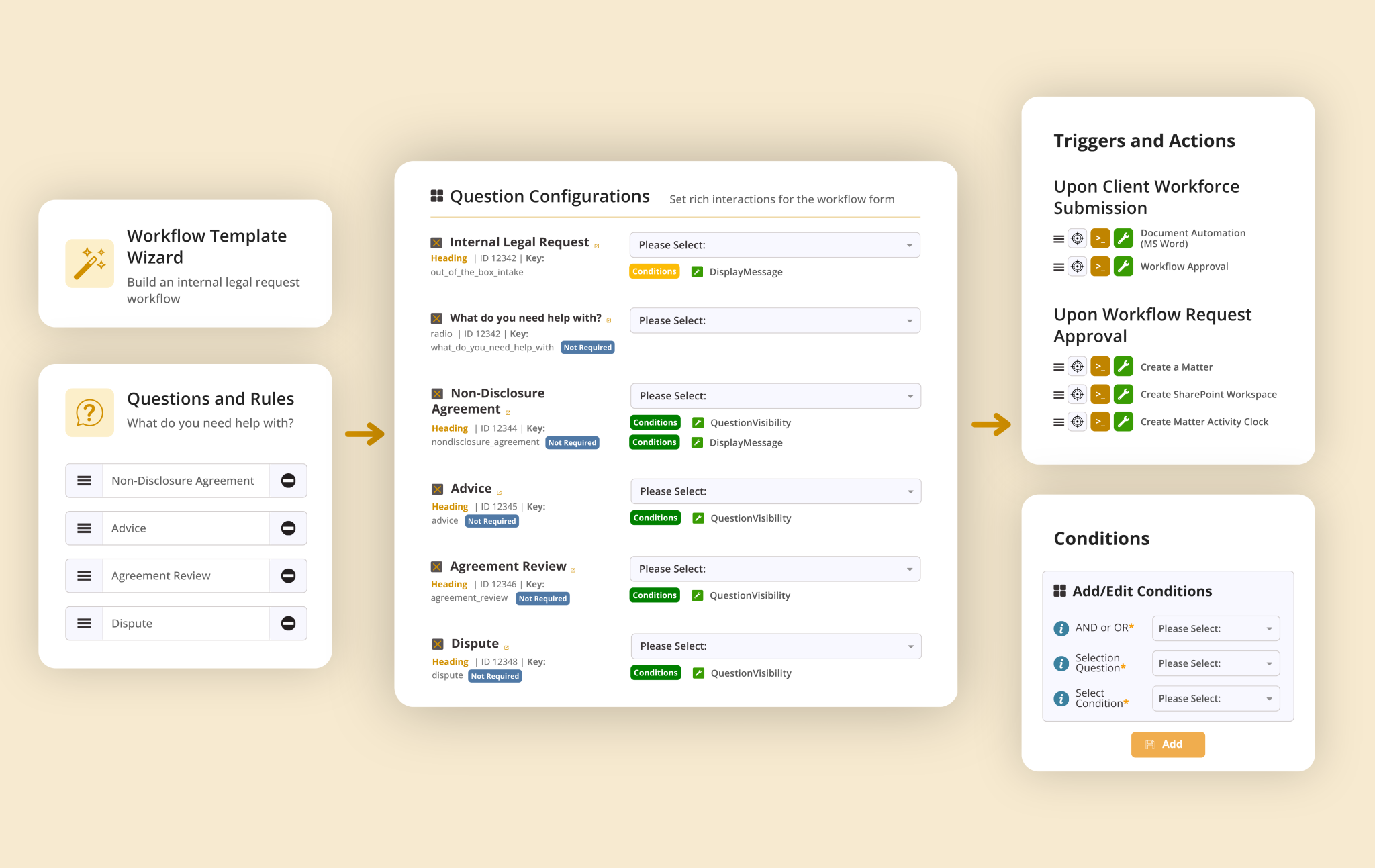
Task: Click the drag handle for Dispute row
Action: (84, 624)
